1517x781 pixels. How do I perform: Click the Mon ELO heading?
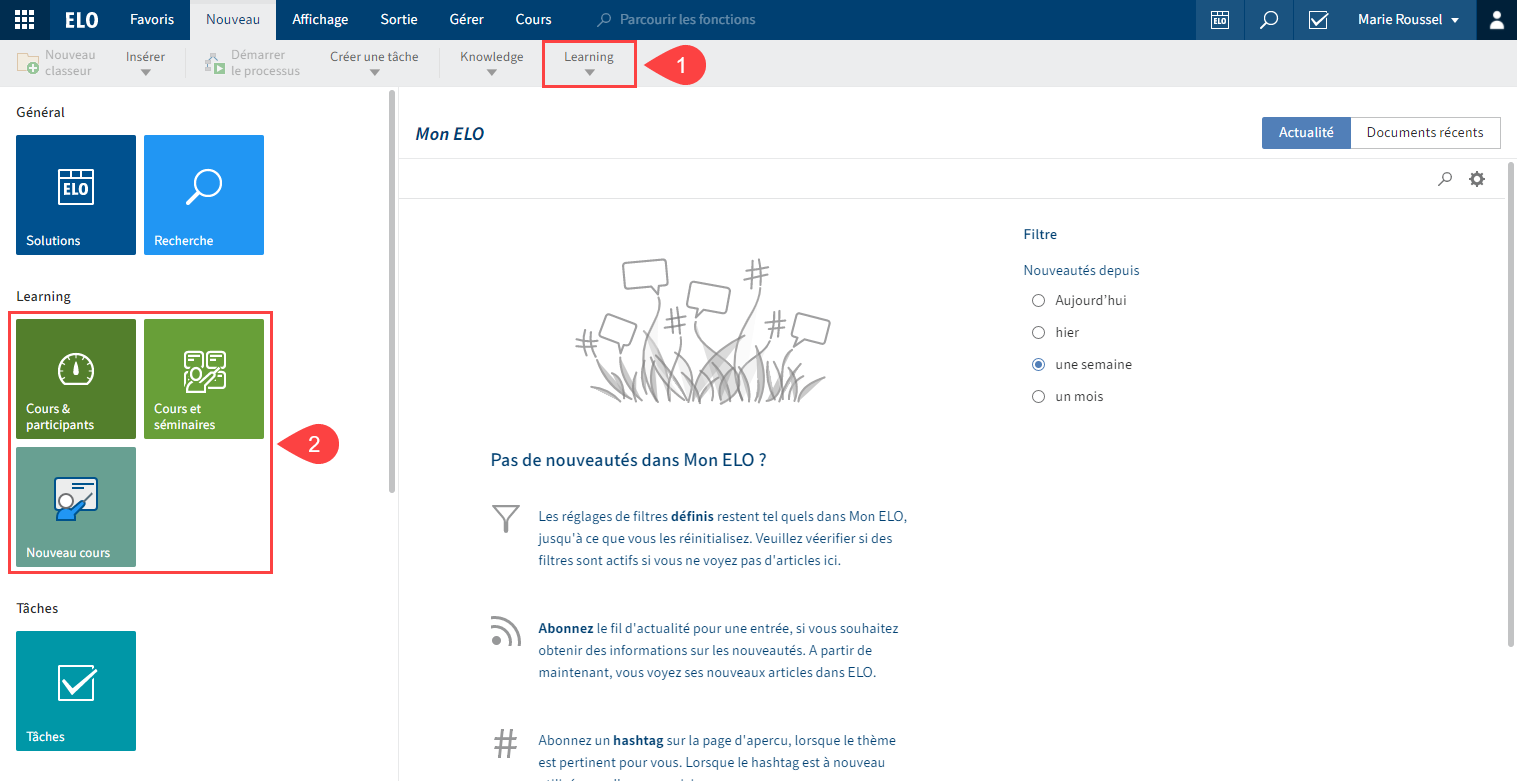click(450, 134)
